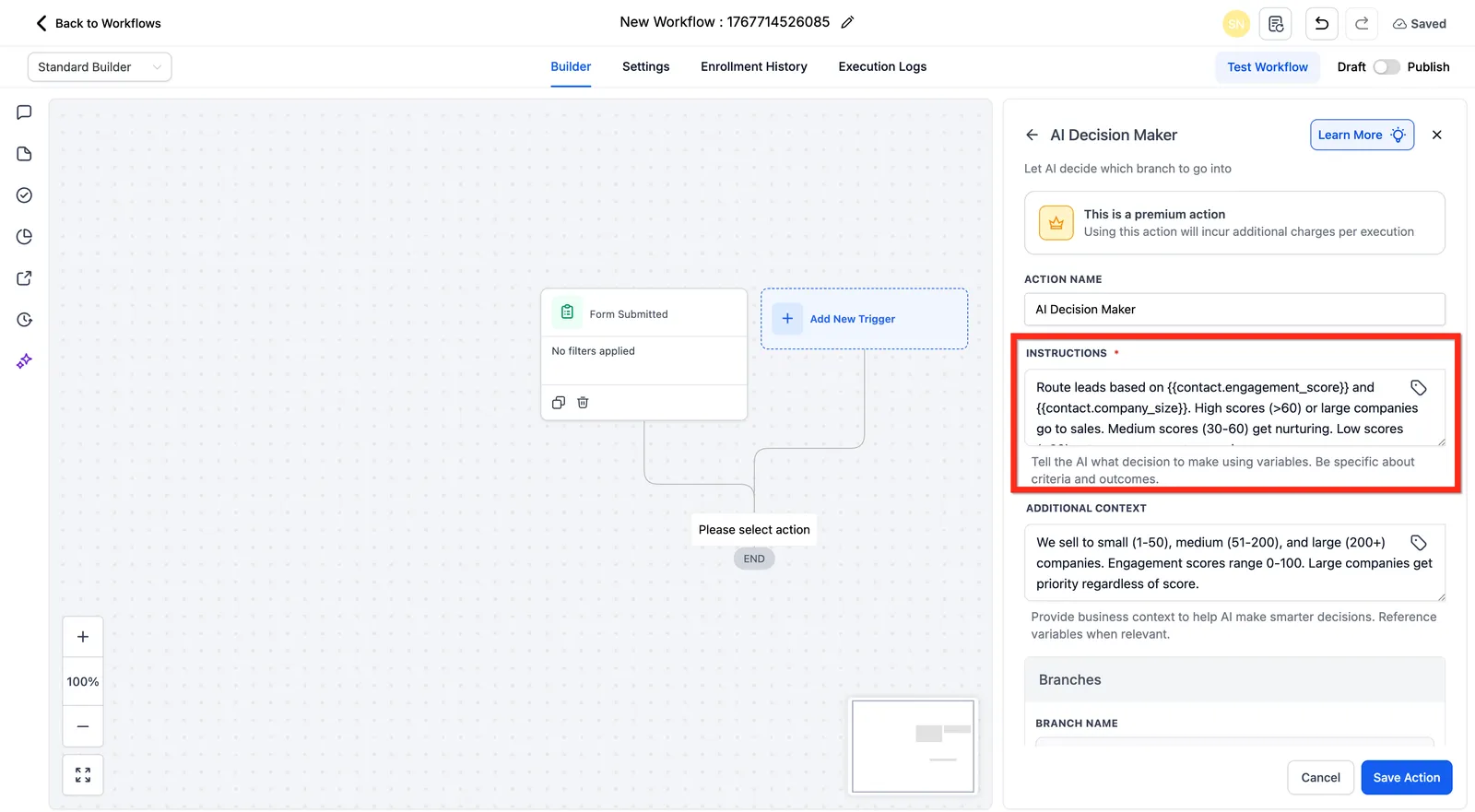1475x812 pixels.
Task: Open workflow notes icon in header
Action: click(1276, 24)
